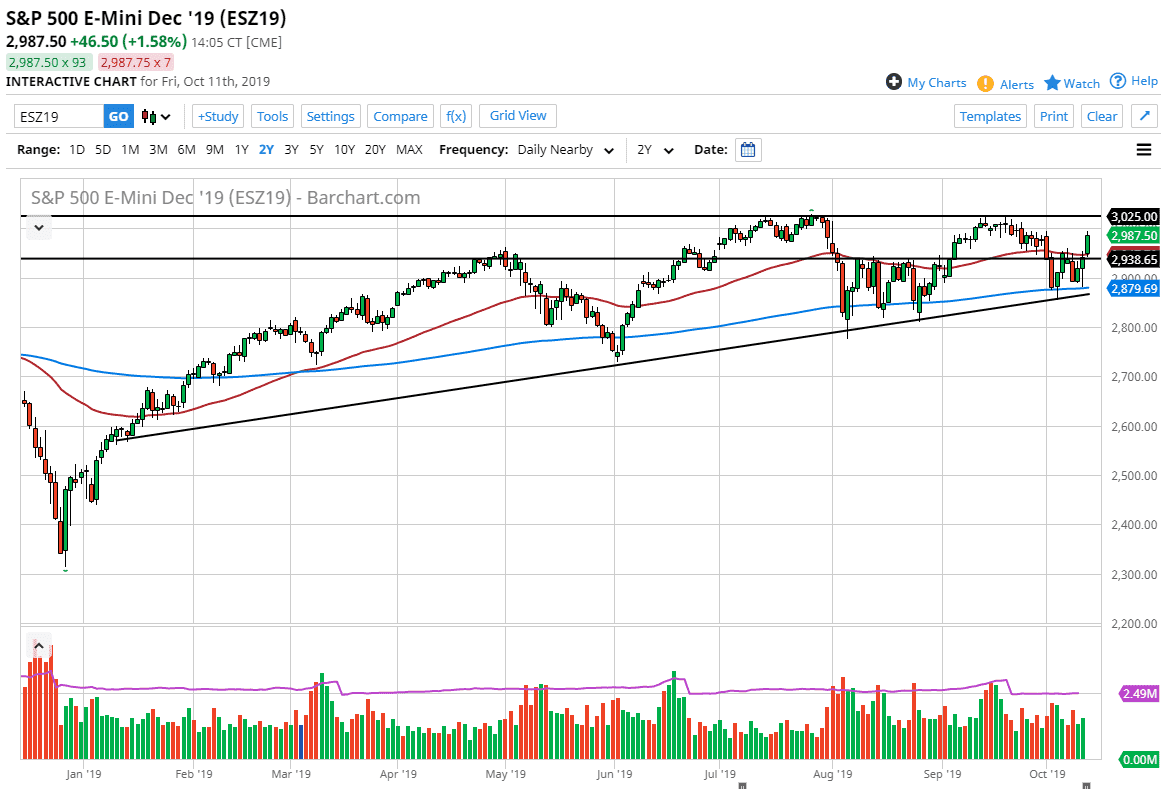Open My Charts via the plus icon
The height and width of the screenshot is (789, 1171).
pyautogui.click(x=893, y=83)
